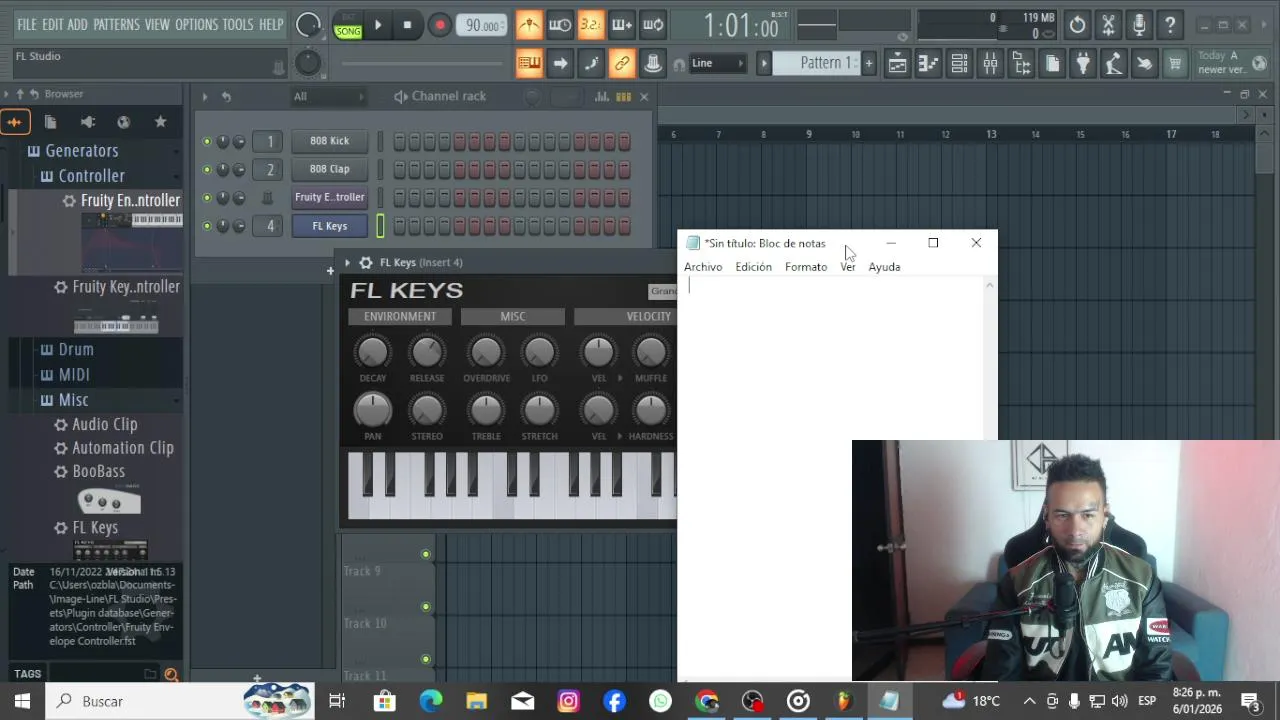Viewport: 1280px width, 720px height.
Task: Click the tempo 90.000 display
Action: click(483, 25)
